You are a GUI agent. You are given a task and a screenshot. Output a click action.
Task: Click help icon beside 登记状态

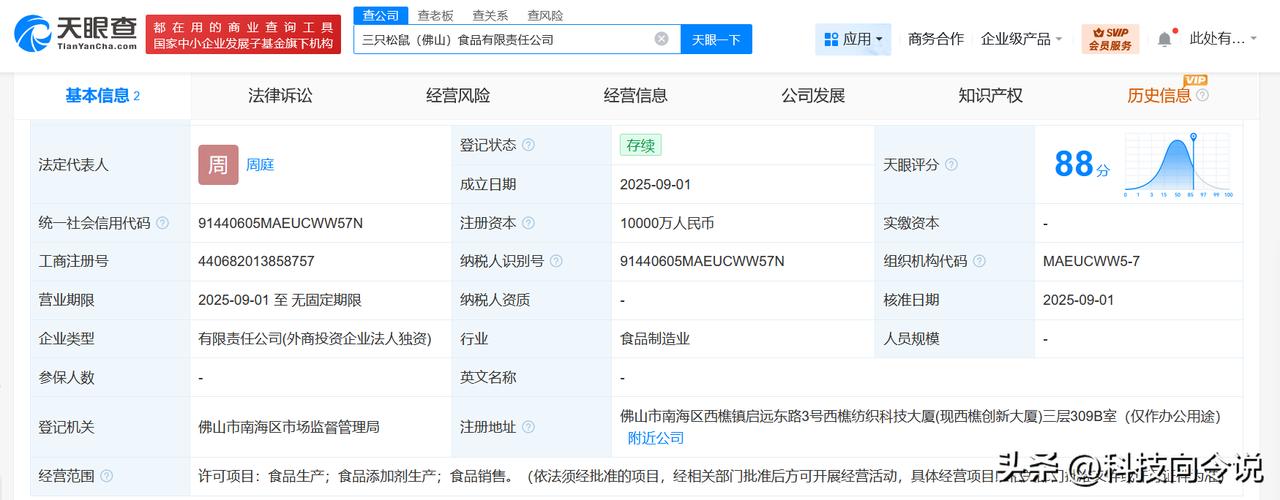coord(528,145)
